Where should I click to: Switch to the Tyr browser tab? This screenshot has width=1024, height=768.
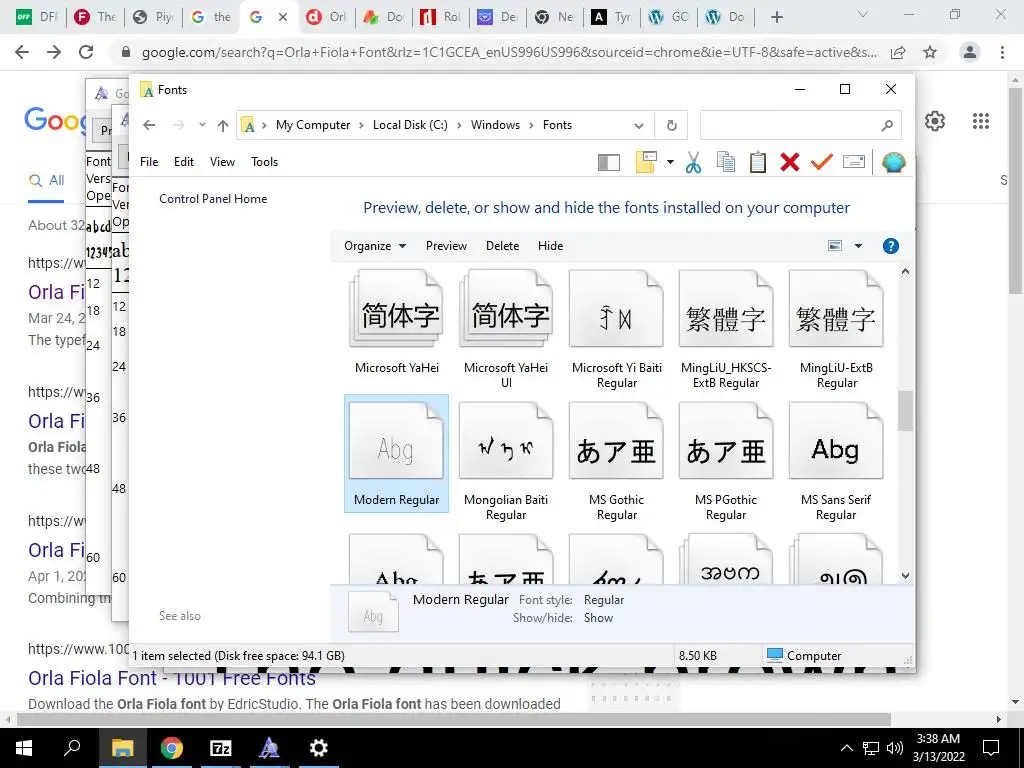point(611,17)
